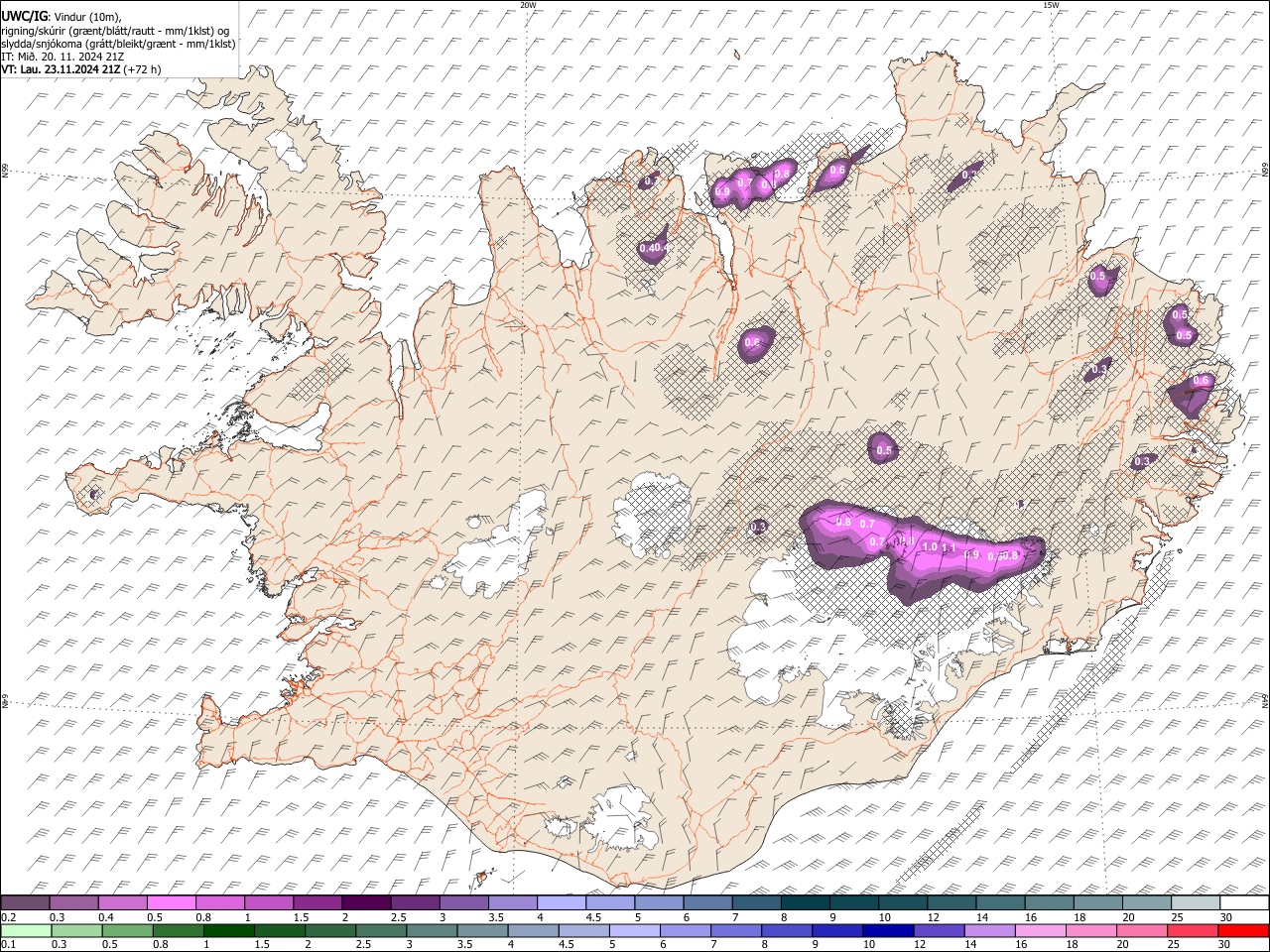Click the "1.0" snowfall value on the map
The image size is (1270, 952).
pyautogui.click(x=930, y=547)
